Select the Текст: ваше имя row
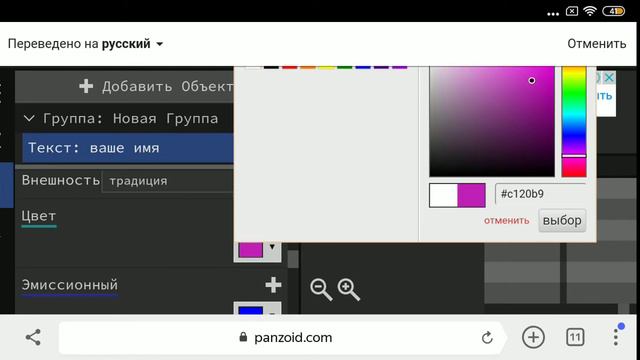 coord(128,148)
